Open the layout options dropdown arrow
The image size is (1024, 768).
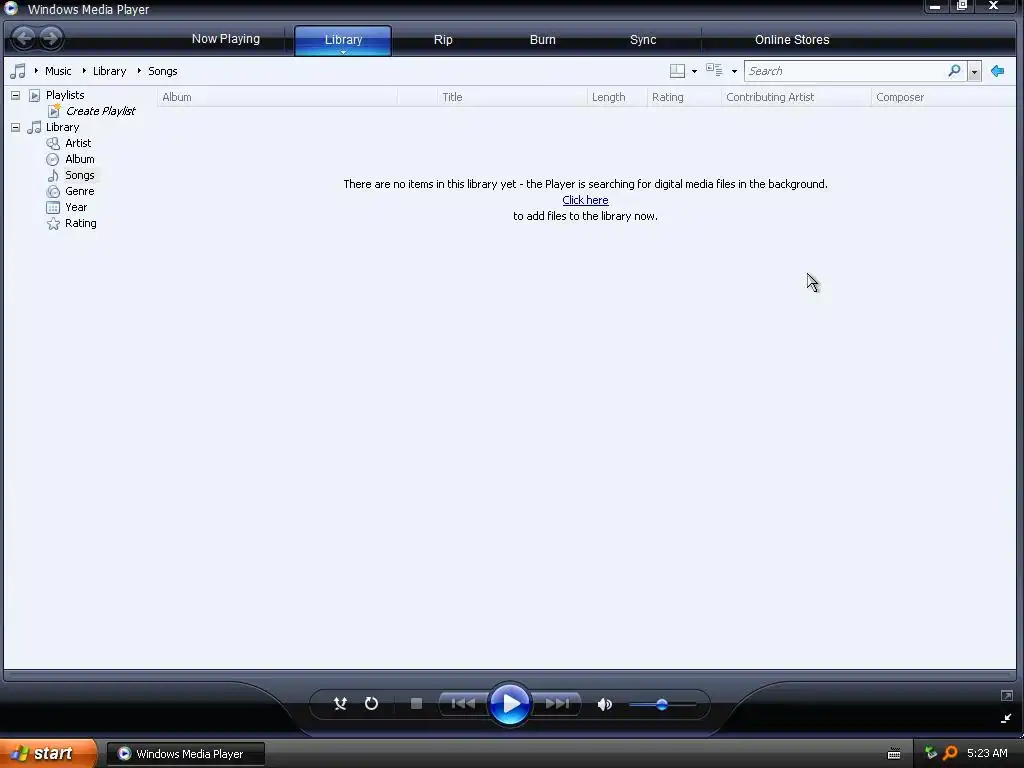pos(694,71)
